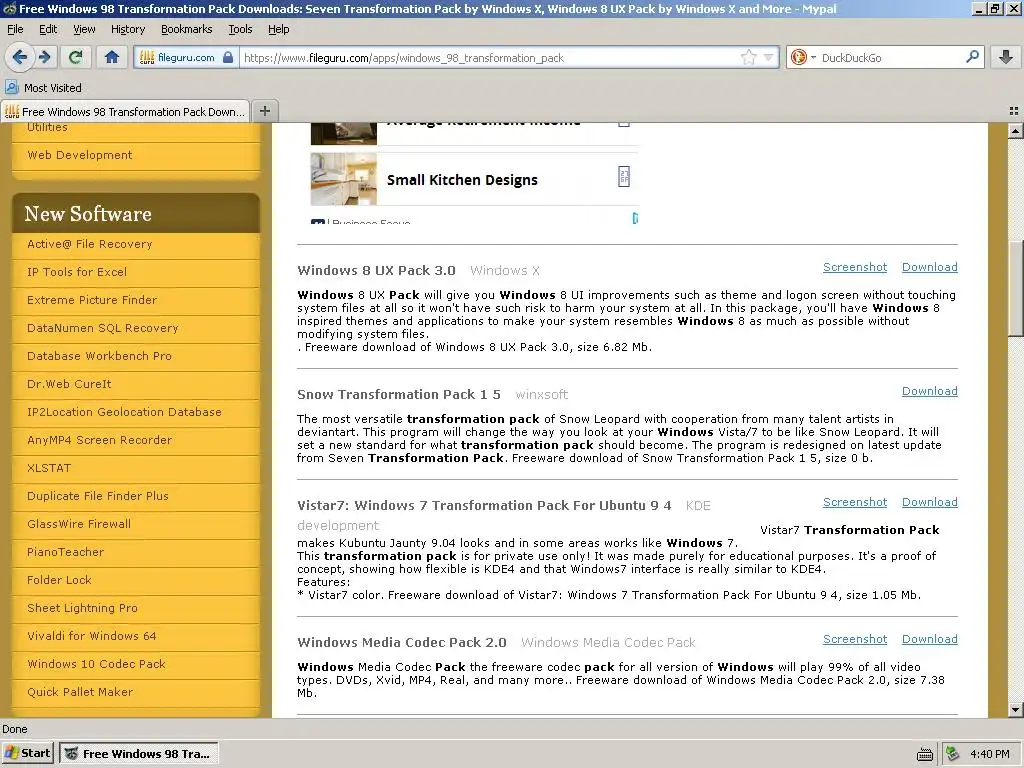Bookmark page with the star icon

(x=748, y=57)
